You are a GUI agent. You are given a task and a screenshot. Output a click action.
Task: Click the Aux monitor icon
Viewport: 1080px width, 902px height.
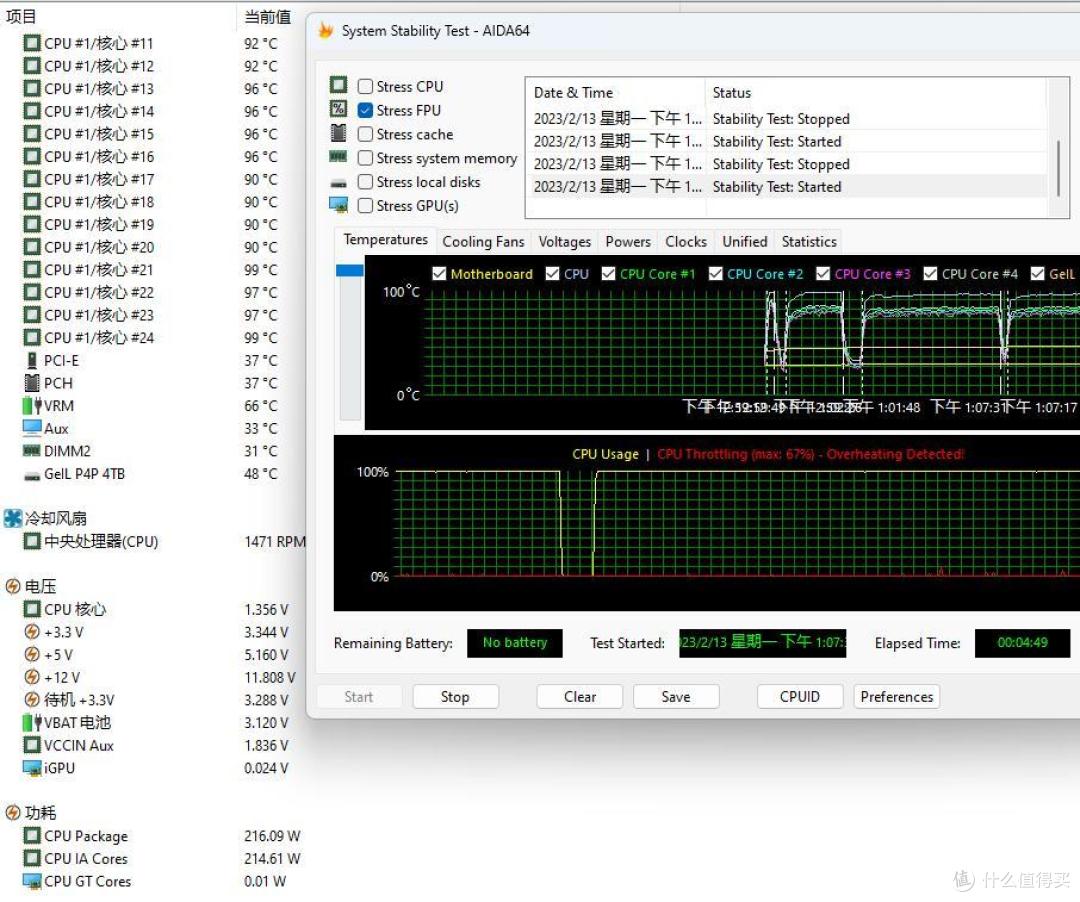coord(32,428)
